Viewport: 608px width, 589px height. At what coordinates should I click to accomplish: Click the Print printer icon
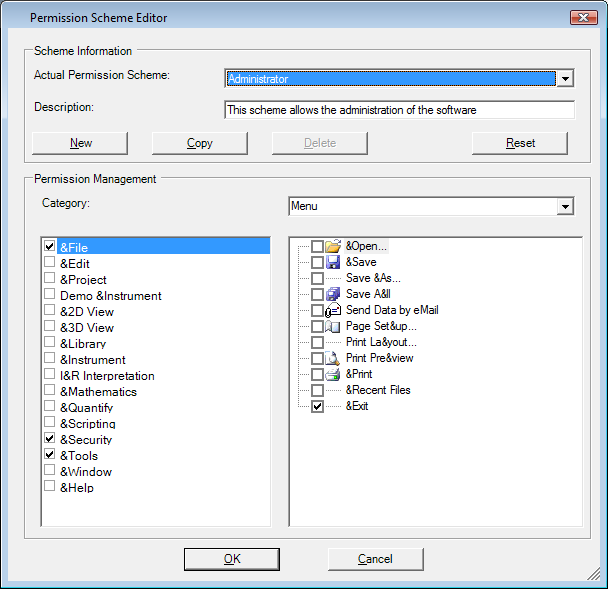tap(334, 374)
